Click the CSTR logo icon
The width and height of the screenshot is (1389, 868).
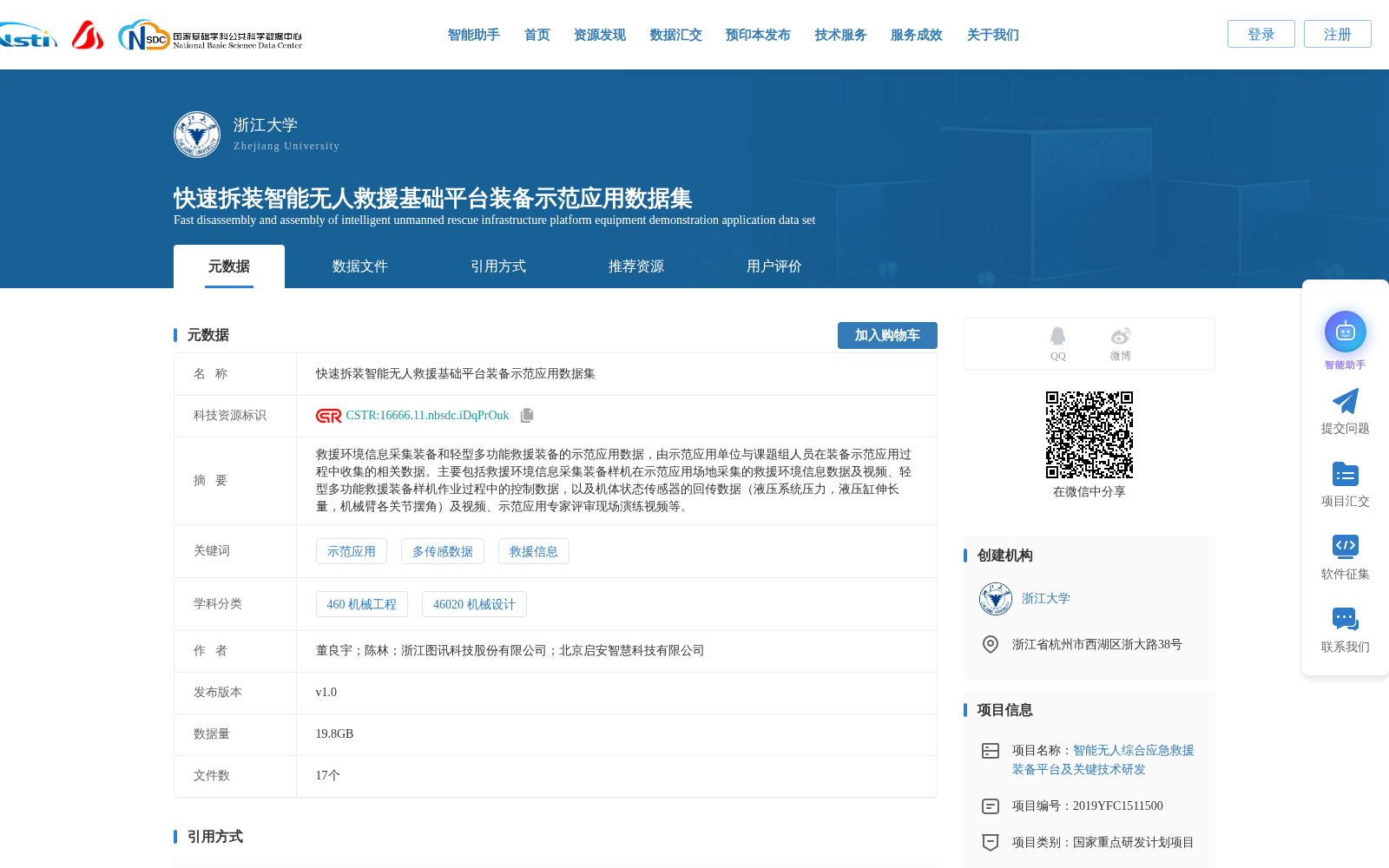[x=328, y=416]
